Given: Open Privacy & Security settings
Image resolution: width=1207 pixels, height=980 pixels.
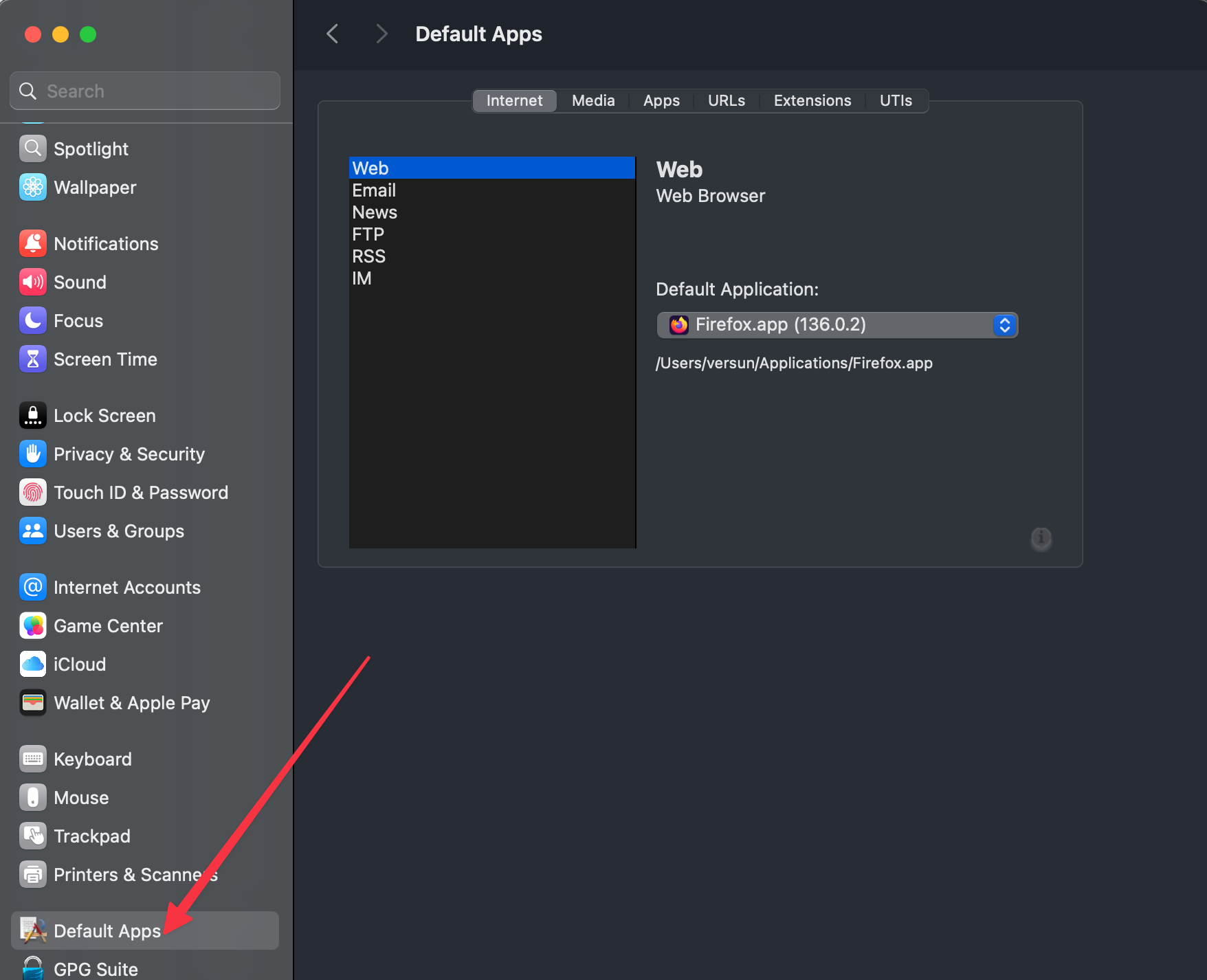Looking at the screenshot, I should coord(129,454).
